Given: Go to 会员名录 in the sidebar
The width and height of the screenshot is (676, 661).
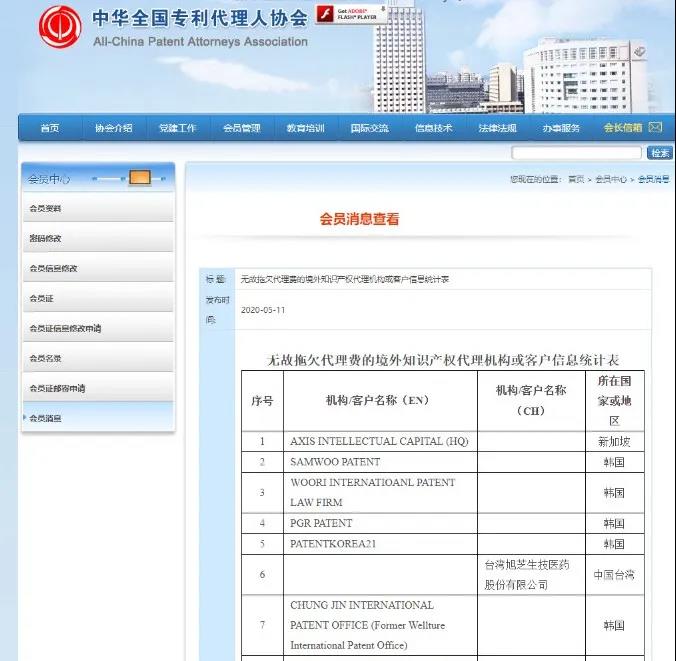Looking at the screenshot, I should [x=98, y=358].
